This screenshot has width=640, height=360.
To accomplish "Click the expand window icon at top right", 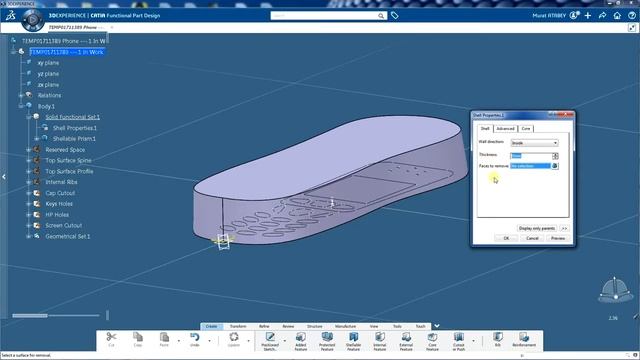I will pos(632,28).
